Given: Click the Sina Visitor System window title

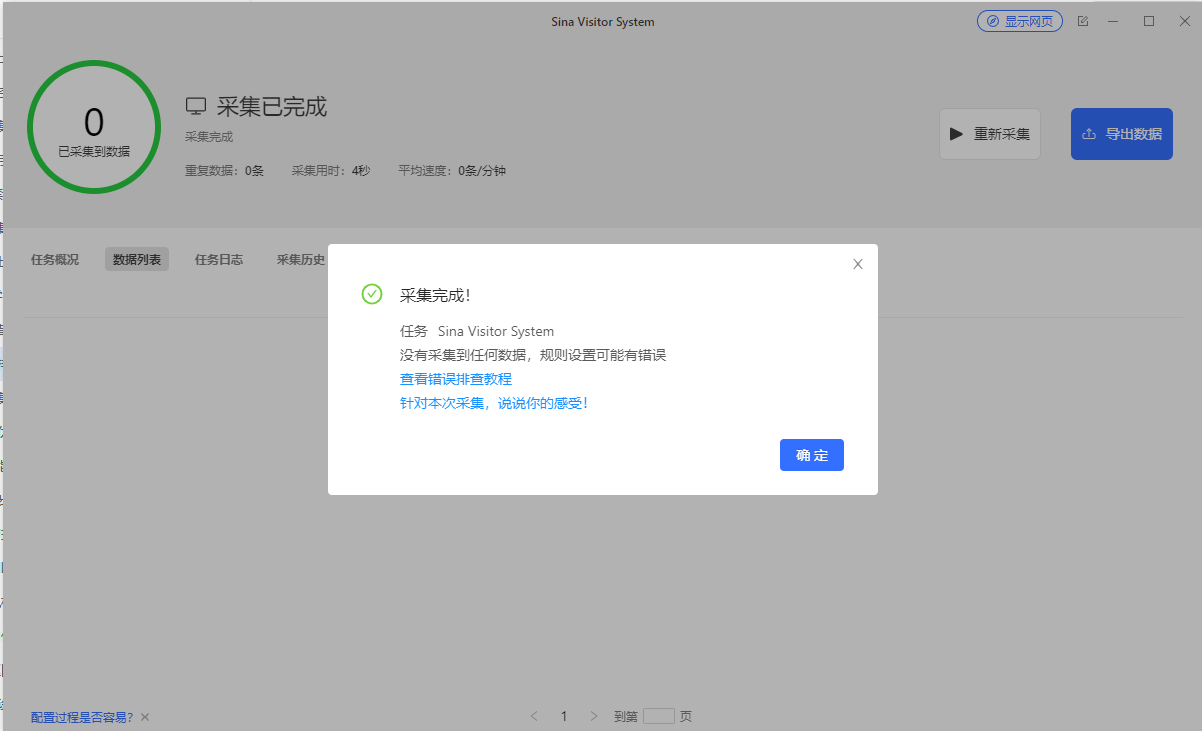Looking at the screenshot, I should (x=603, y=21).
